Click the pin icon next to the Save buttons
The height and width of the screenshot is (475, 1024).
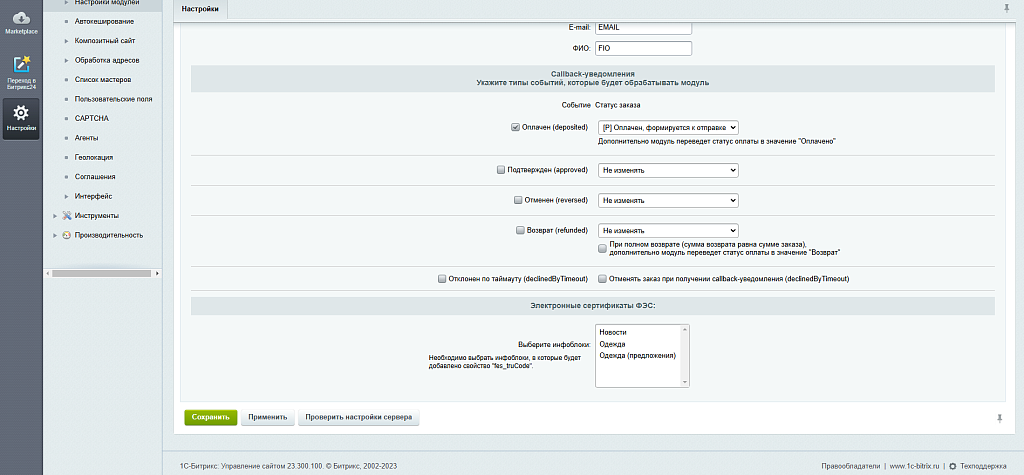pos(999,417)
